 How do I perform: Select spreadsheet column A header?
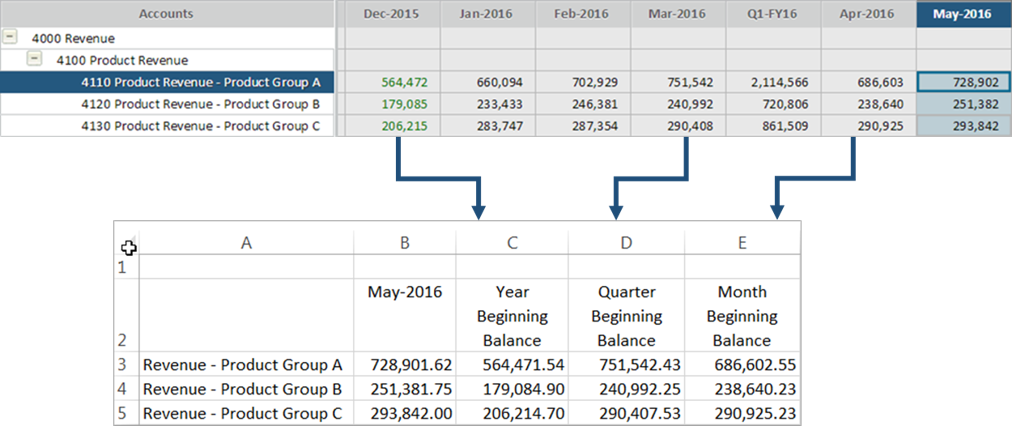tap(246, 241)
